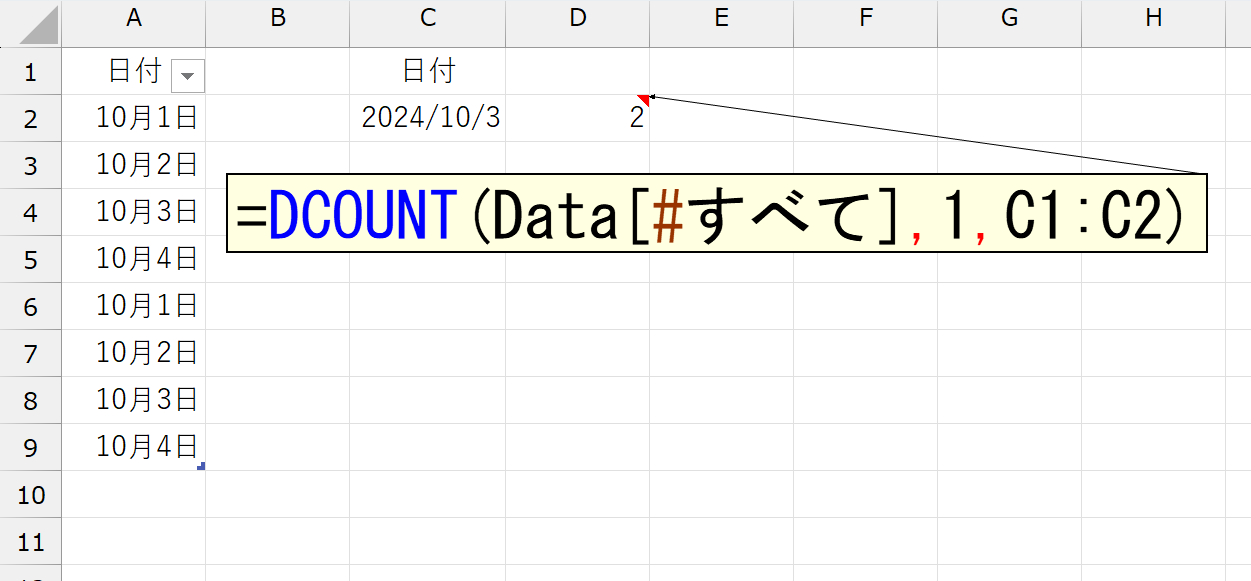Select row 6 header
The width and height of the screenshot is (1251, 581).
30,306
